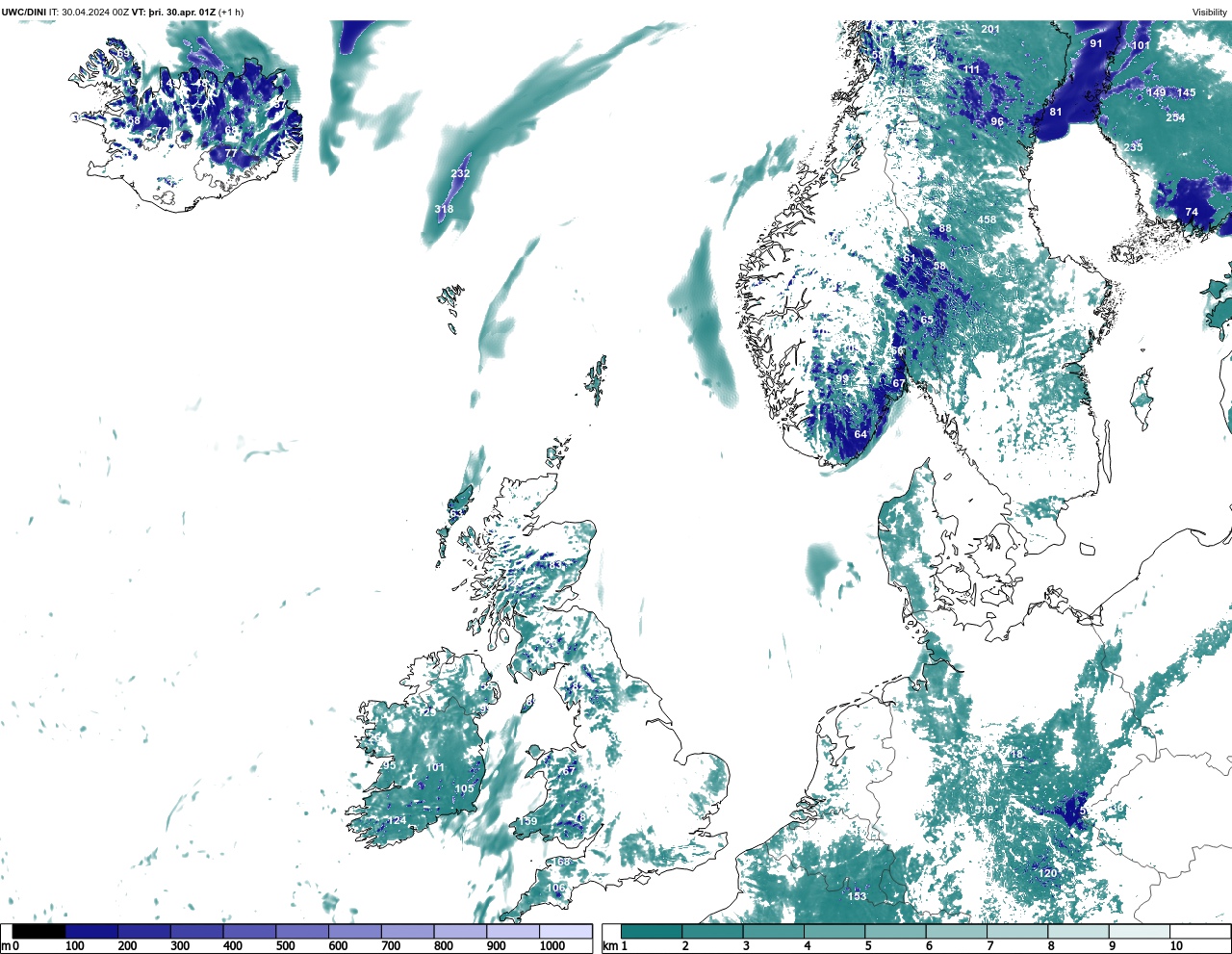This screenshot has width=1232, height=954.
Task: Click the UWC/DINI model label
Action: point(23,13)
